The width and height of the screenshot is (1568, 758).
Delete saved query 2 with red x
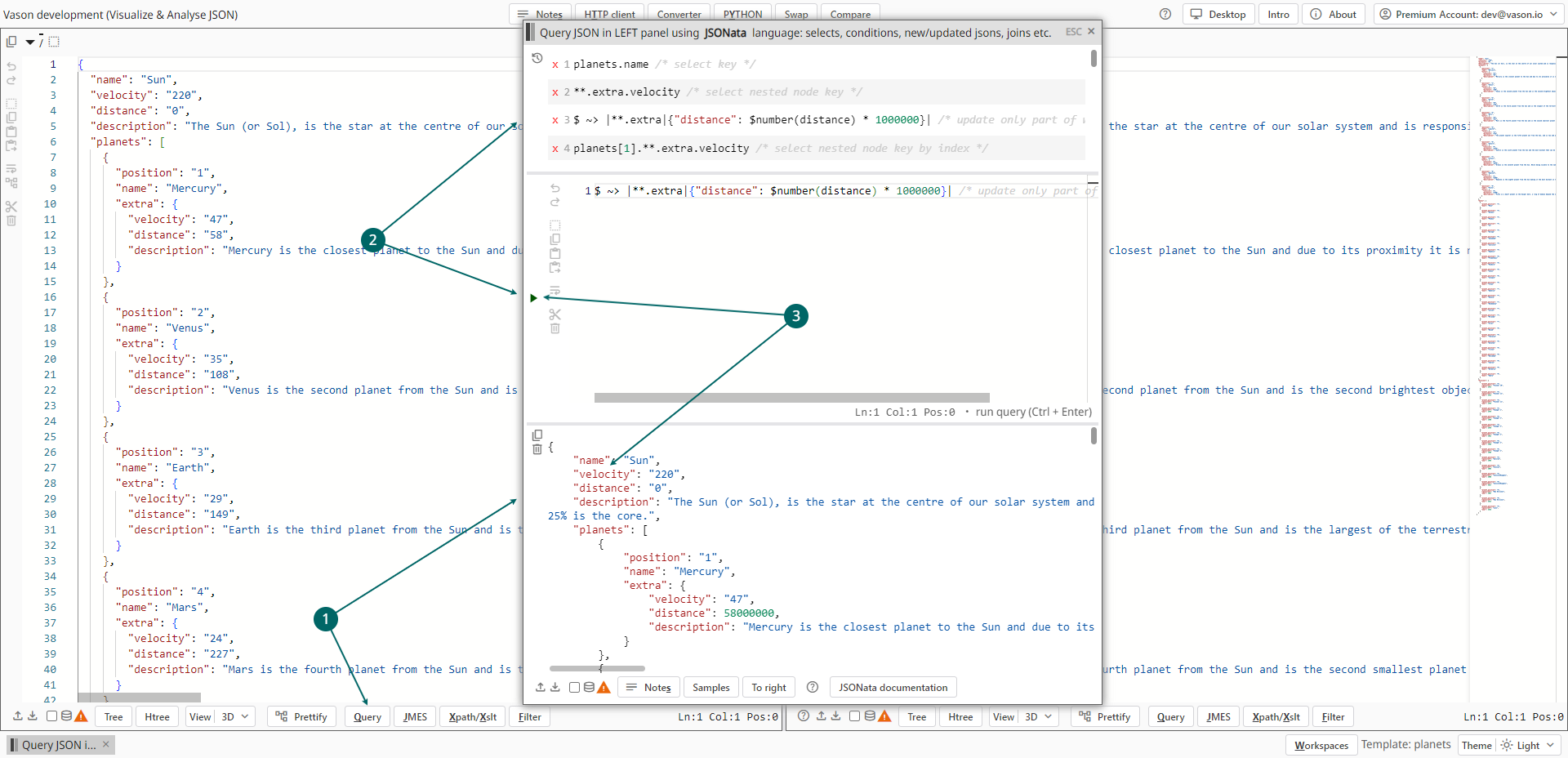pos(555,92)
